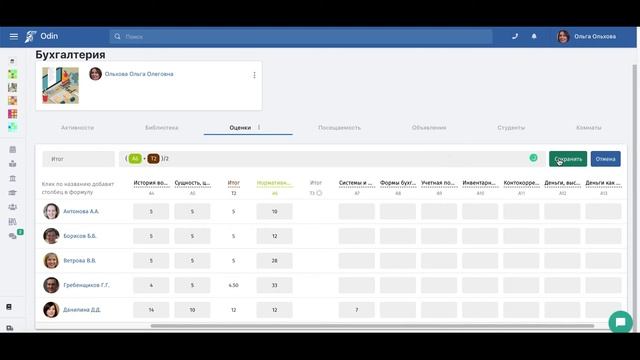Switch to Библиотека tab

[x=162, y=128]
